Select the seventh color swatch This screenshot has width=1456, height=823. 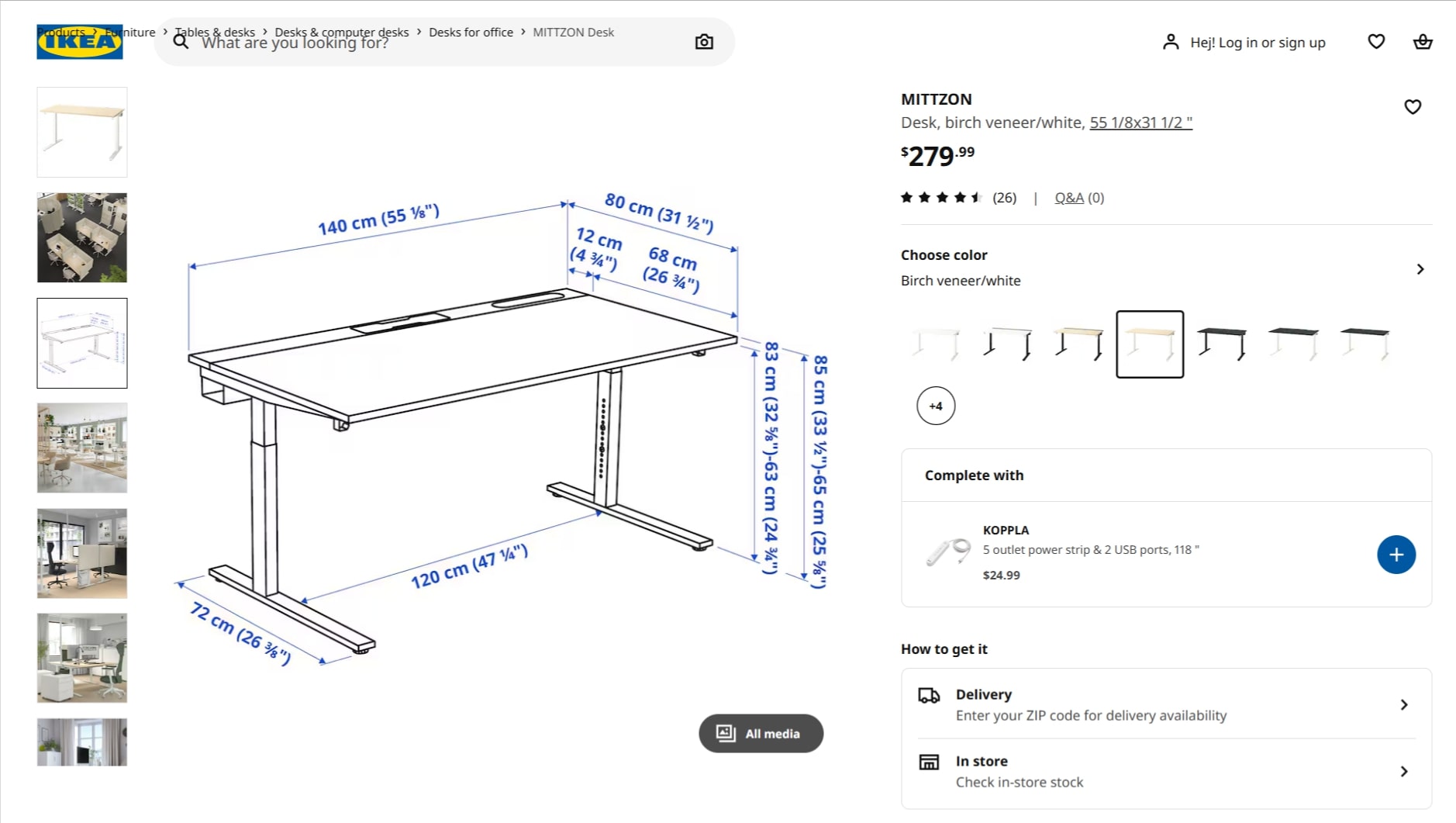tap(1364, 344)
